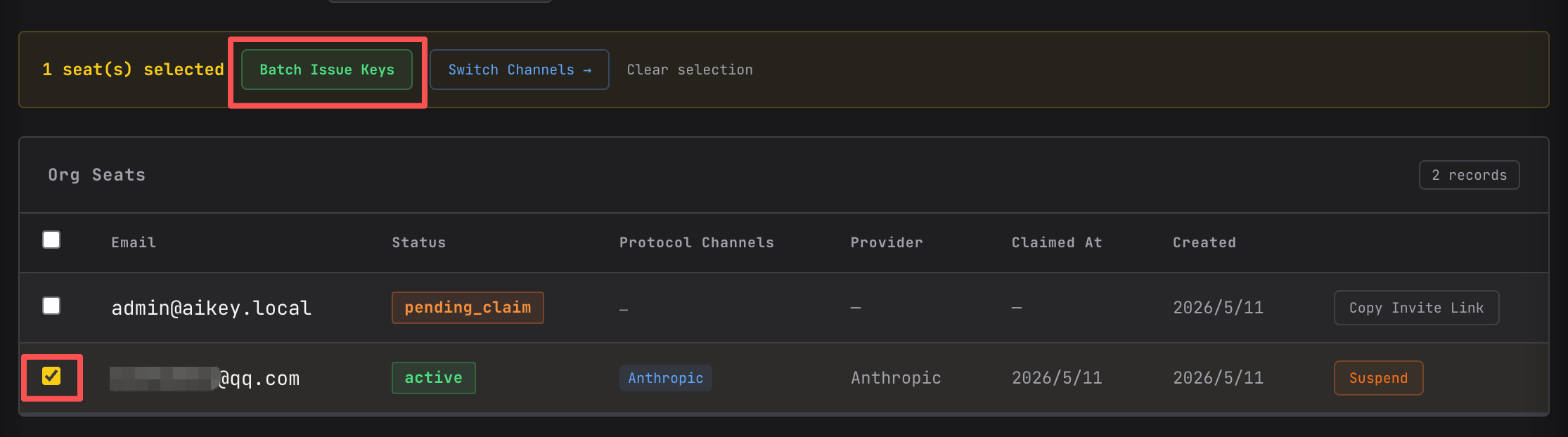Image resolution: width=1568 pixels, height=437 pixels.
Task: Suspend the active qq.com seat
Action: (x=1379, y=378)
